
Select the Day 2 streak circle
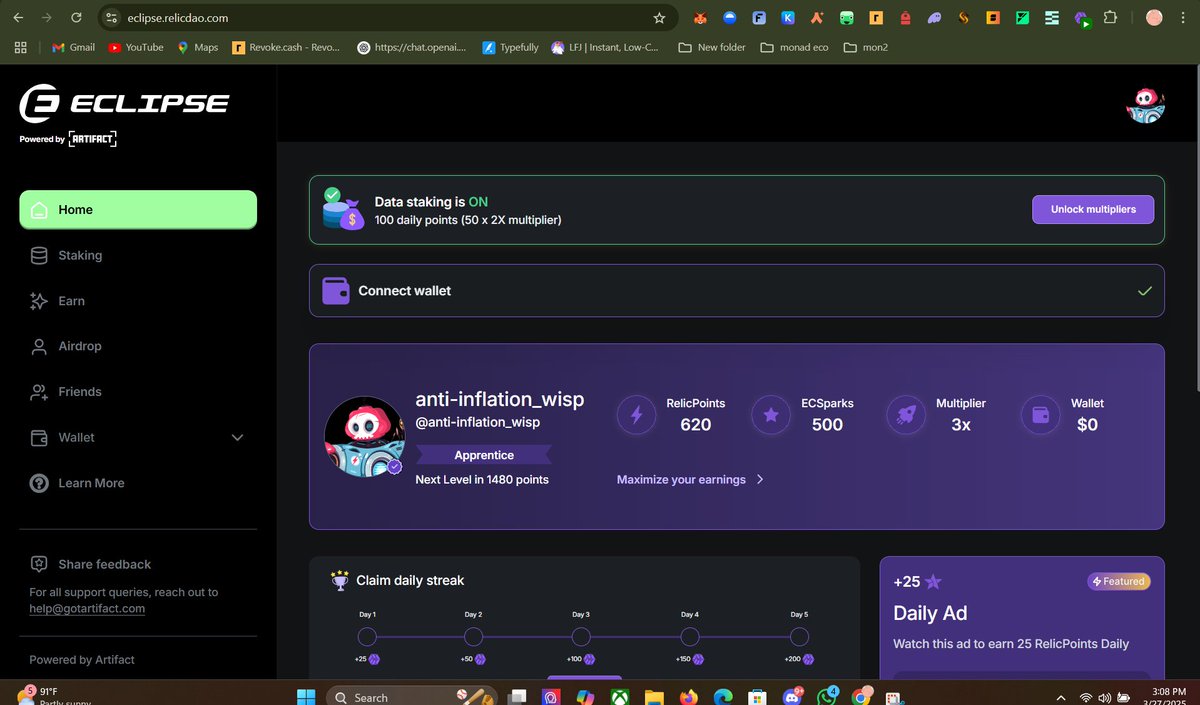pos(473,637)
